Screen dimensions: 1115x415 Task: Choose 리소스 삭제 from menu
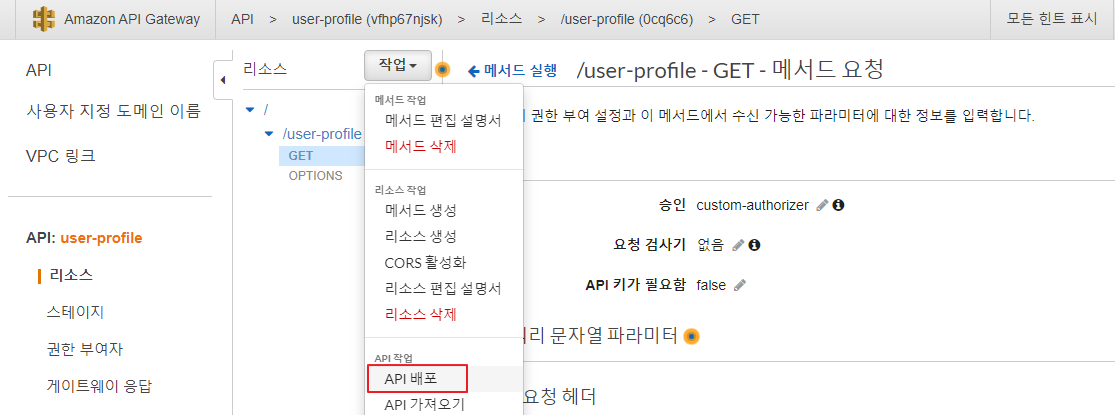click(420, 314)
